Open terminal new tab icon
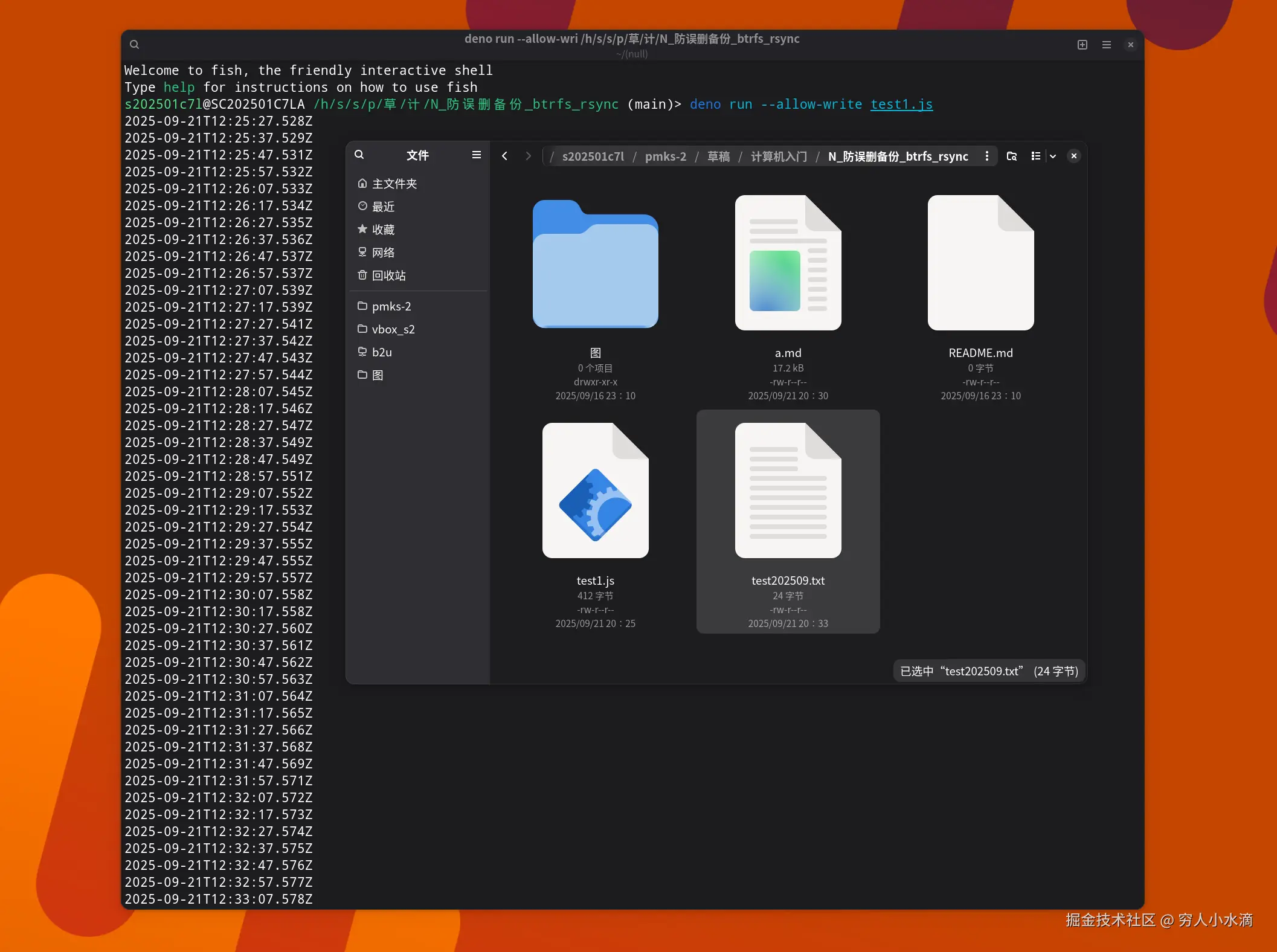The width and height of the screenshot is (1277, 952). pyautogui.click(x=1082, y=45)
